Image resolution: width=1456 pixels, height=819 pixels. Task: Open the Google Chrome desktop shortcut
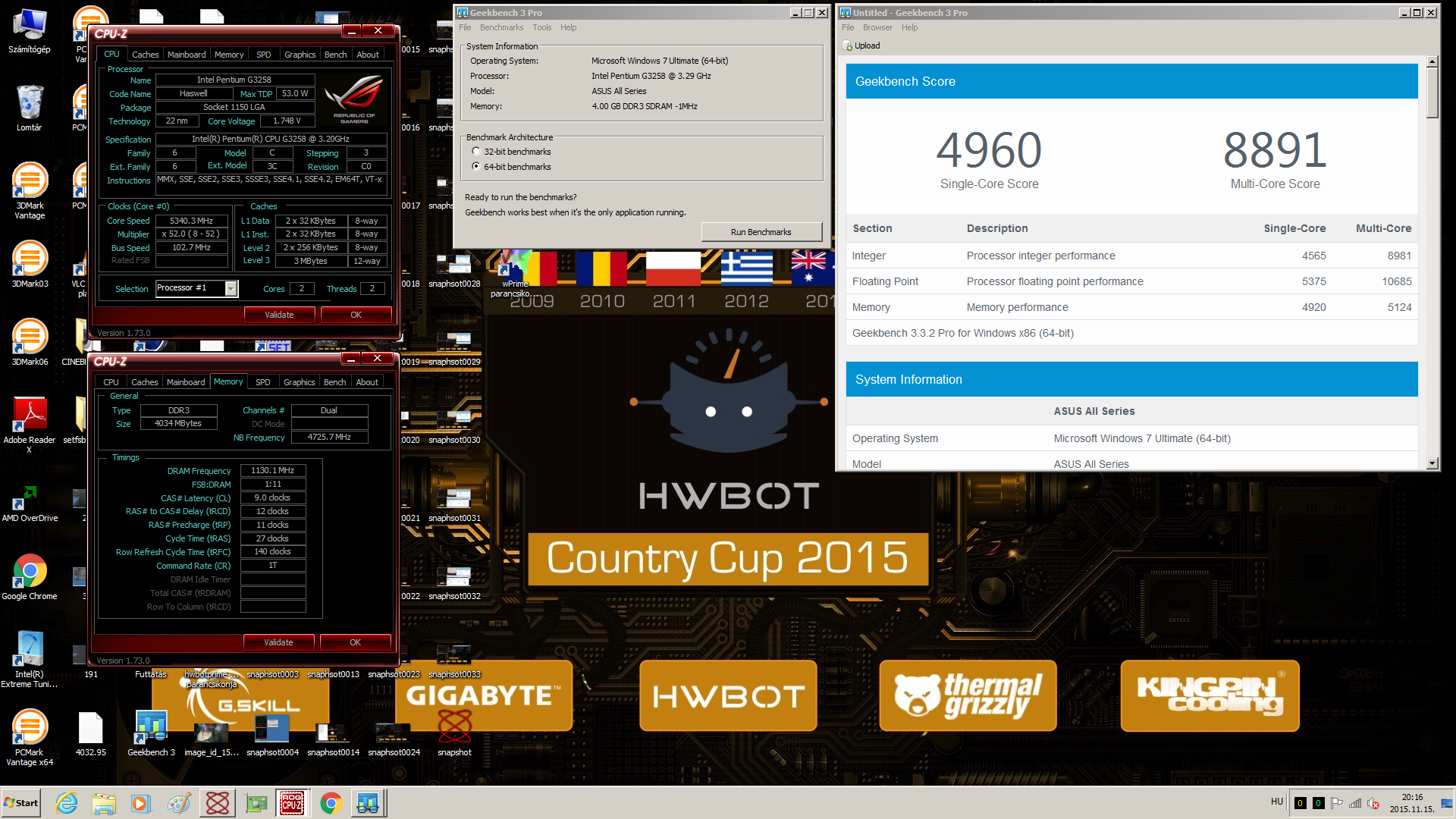click(x=30, y=576)
